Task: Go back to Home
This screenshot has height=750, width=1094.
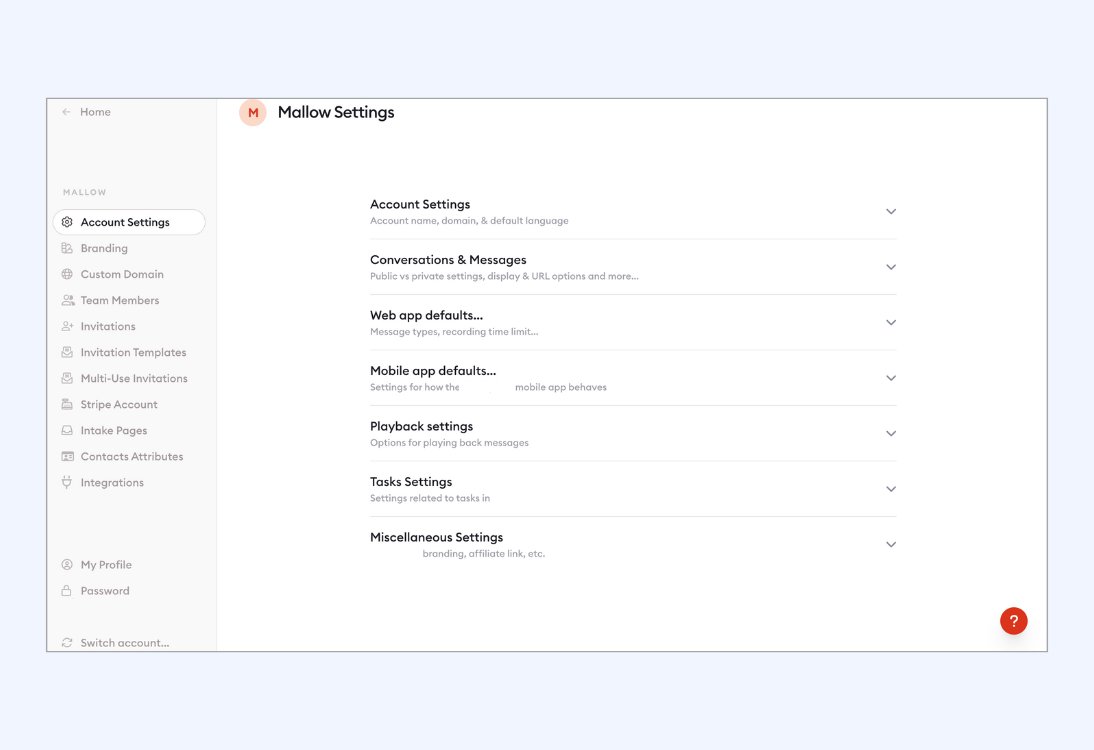Action: click(x=95, y=112)
